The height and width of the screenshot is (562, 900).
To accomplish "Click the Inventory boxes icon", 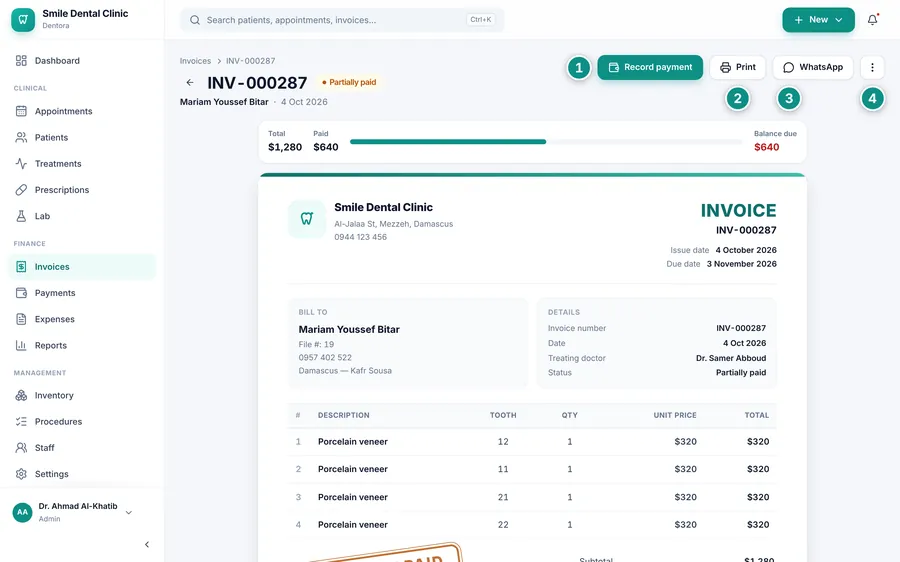I will click(x=21, y=396).
